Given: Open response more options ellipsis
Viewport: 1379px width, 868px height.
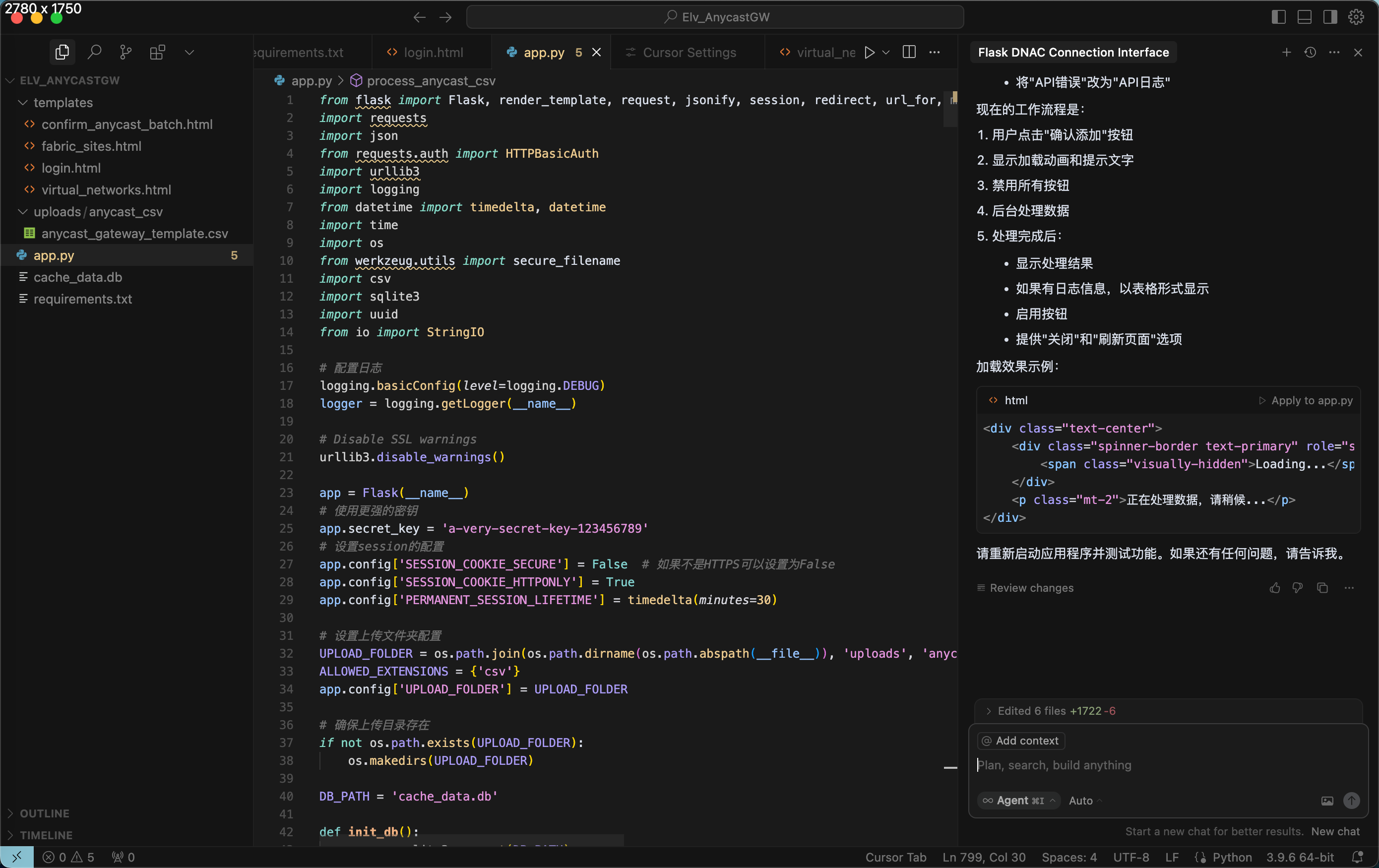Looking at the screenshot, I should (x=1349, y=587).
